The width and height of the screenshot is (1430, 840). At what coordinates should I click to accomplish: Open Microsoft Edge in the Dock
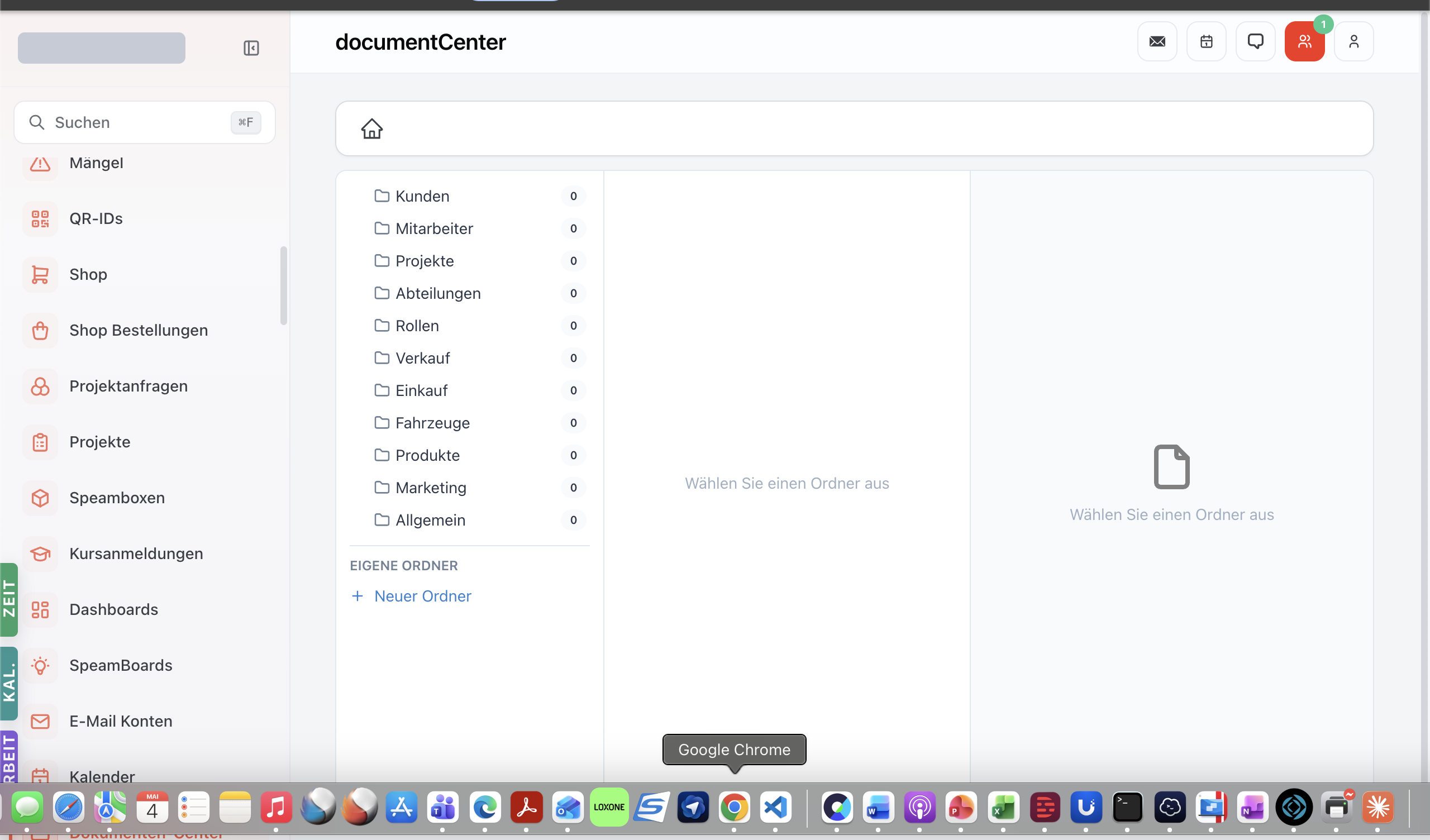(x=485, y=807)
